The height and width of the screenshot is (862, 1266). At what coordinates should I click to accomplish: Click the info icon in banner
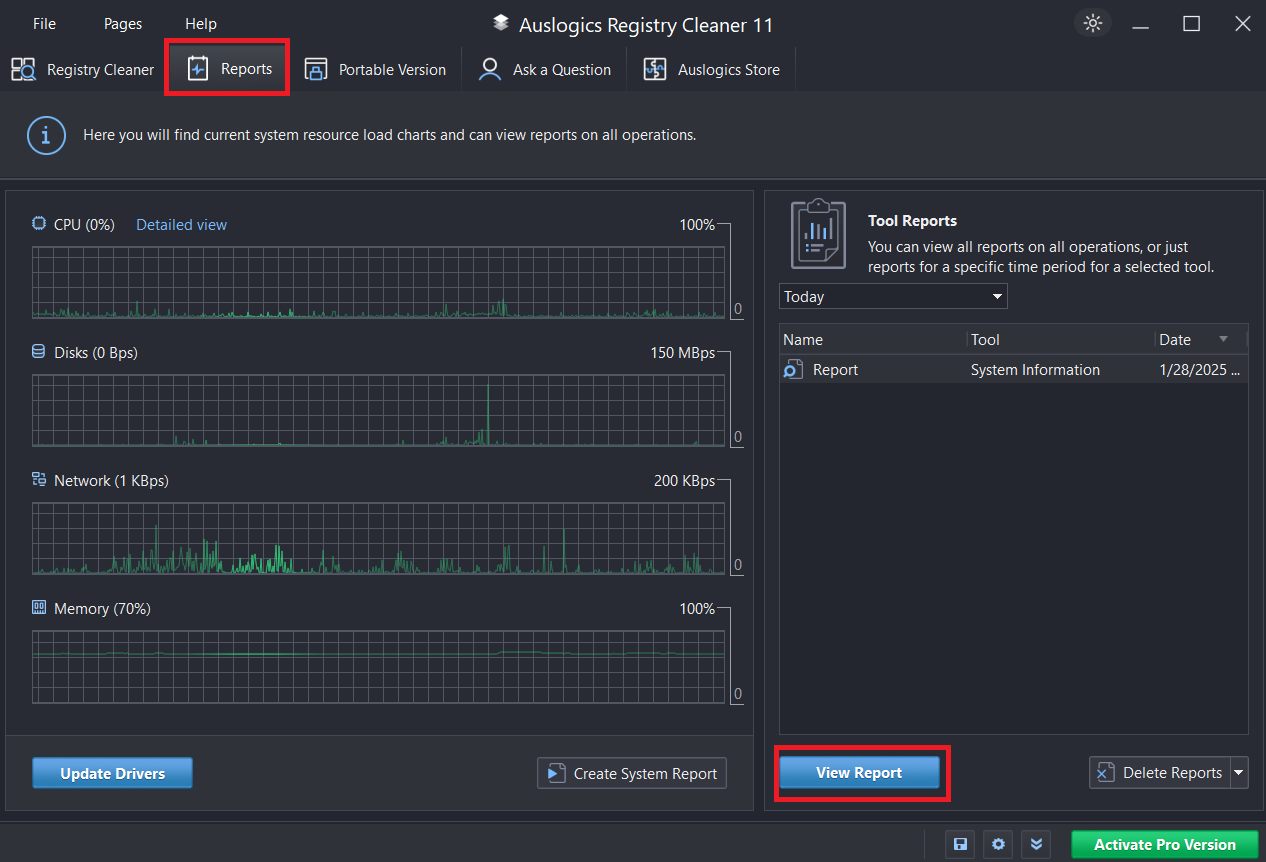[46, 135]
